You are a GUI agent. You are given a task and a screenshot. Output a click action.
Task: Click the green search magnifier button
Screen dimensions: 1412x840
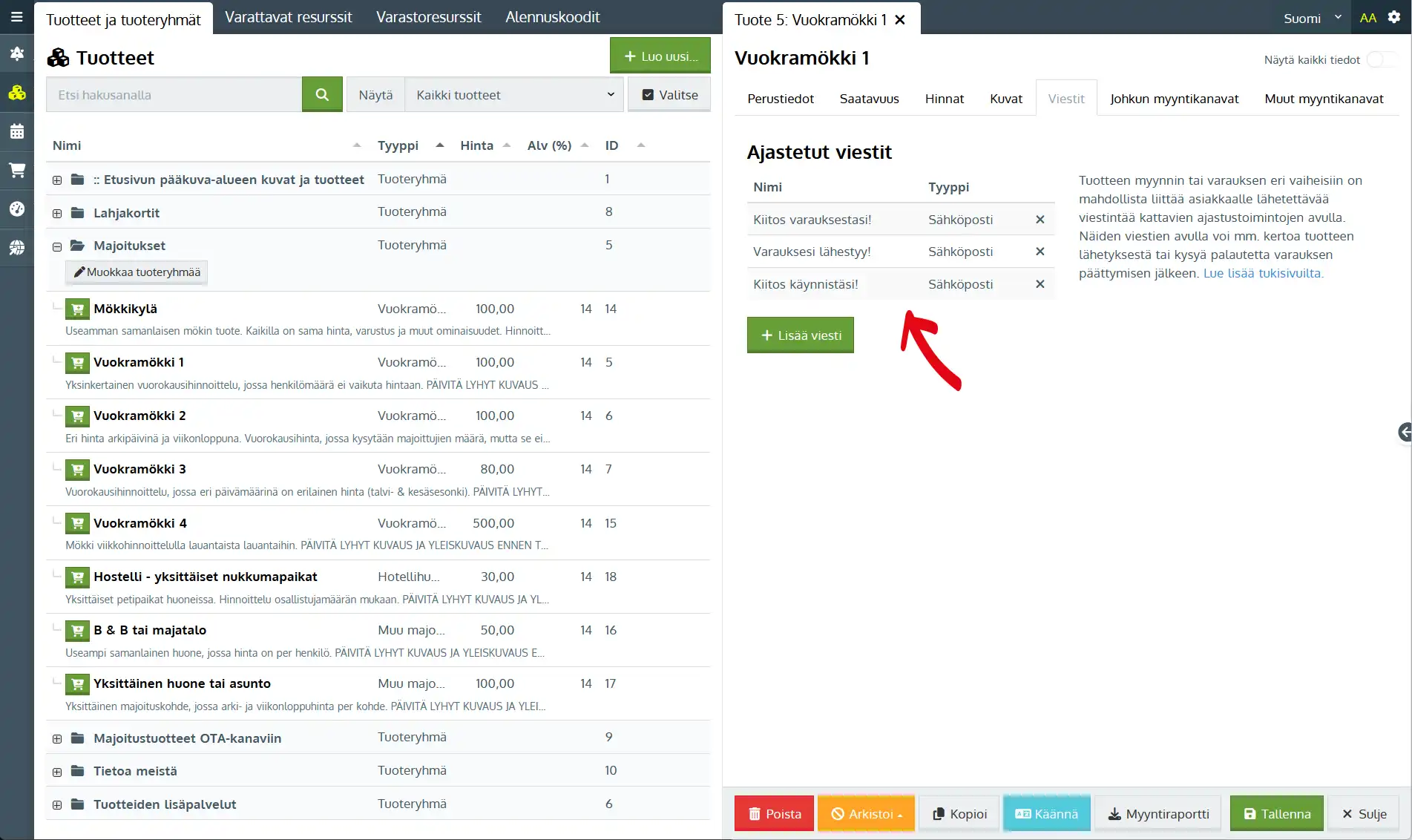(322, 94)
